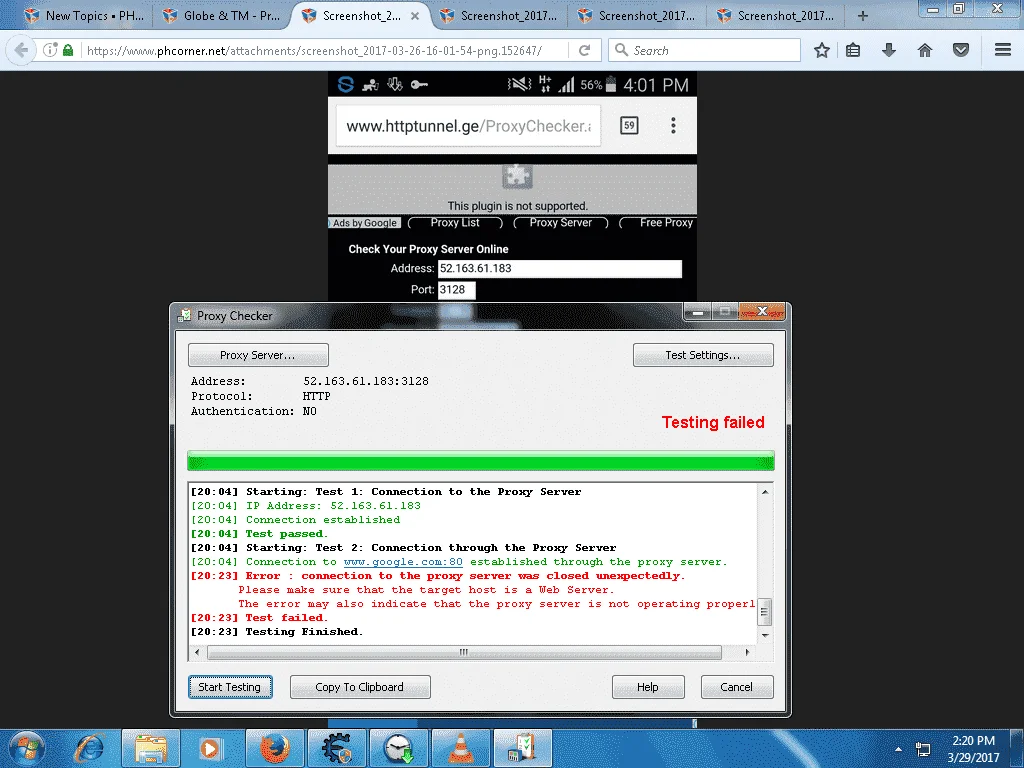The width and height of the screenshot is (1024, 768).
Task: Click log scroll up arrow
Action: (x=765, y=492)
